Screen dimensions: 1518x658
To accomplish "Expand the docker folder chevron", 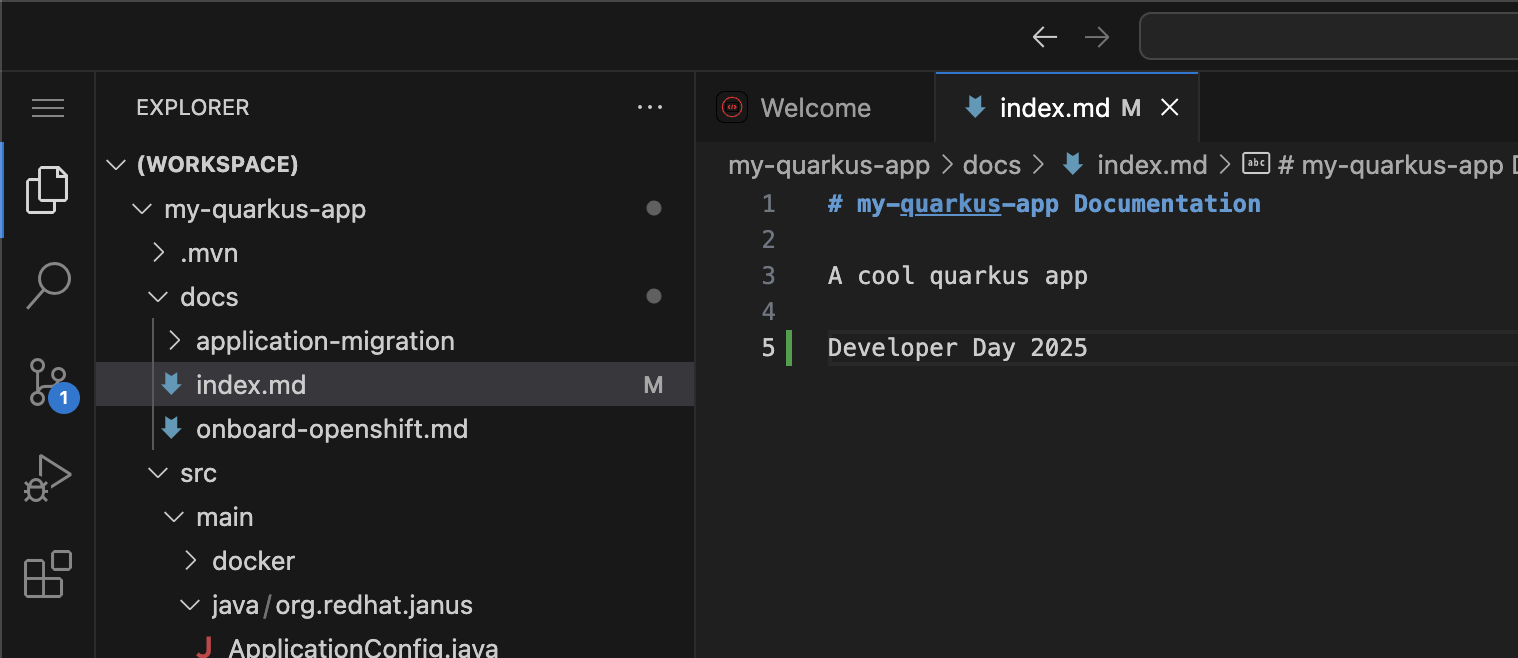I will pos(191,561).
